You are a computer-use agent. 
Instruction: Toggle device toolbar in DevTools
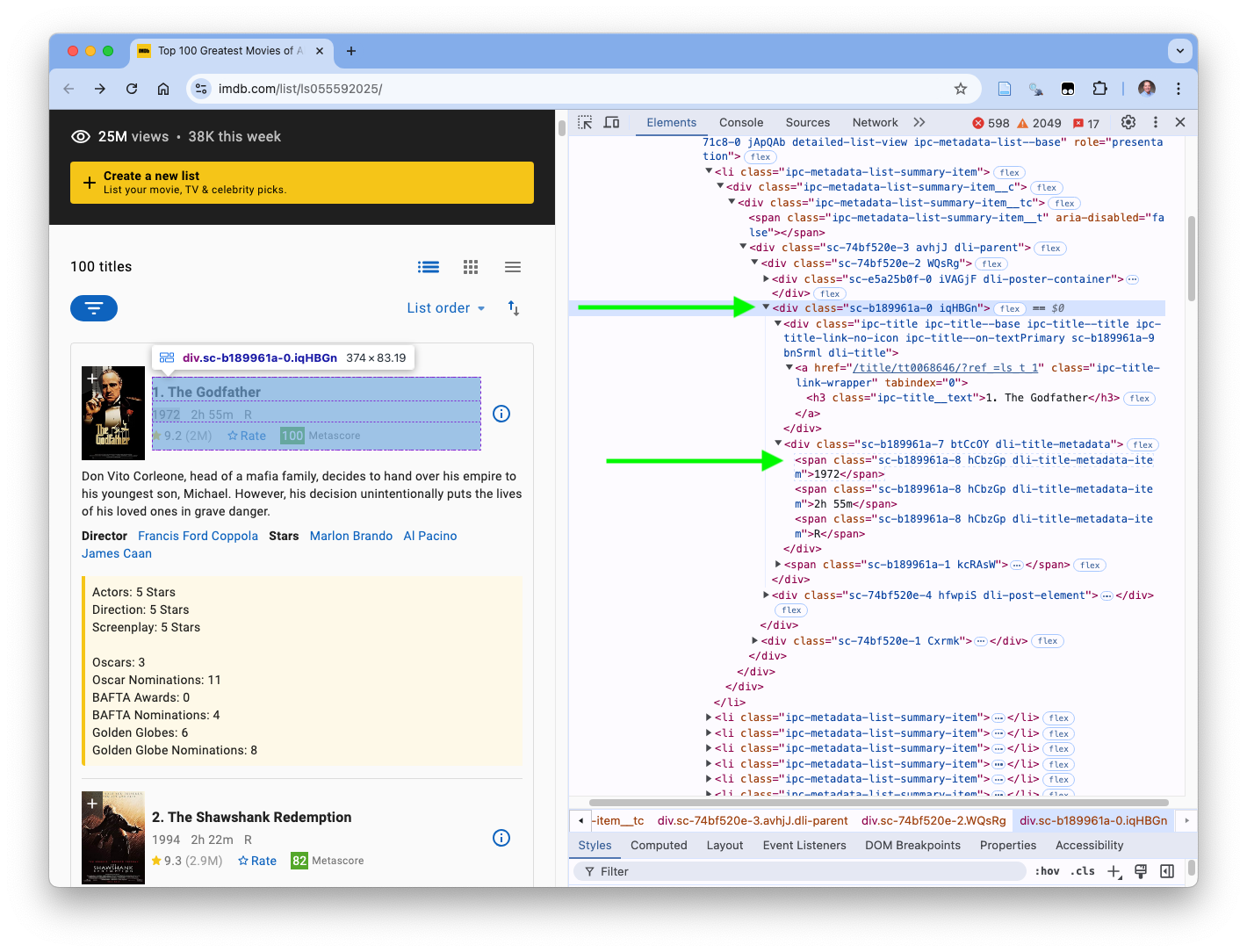[612, 123]
